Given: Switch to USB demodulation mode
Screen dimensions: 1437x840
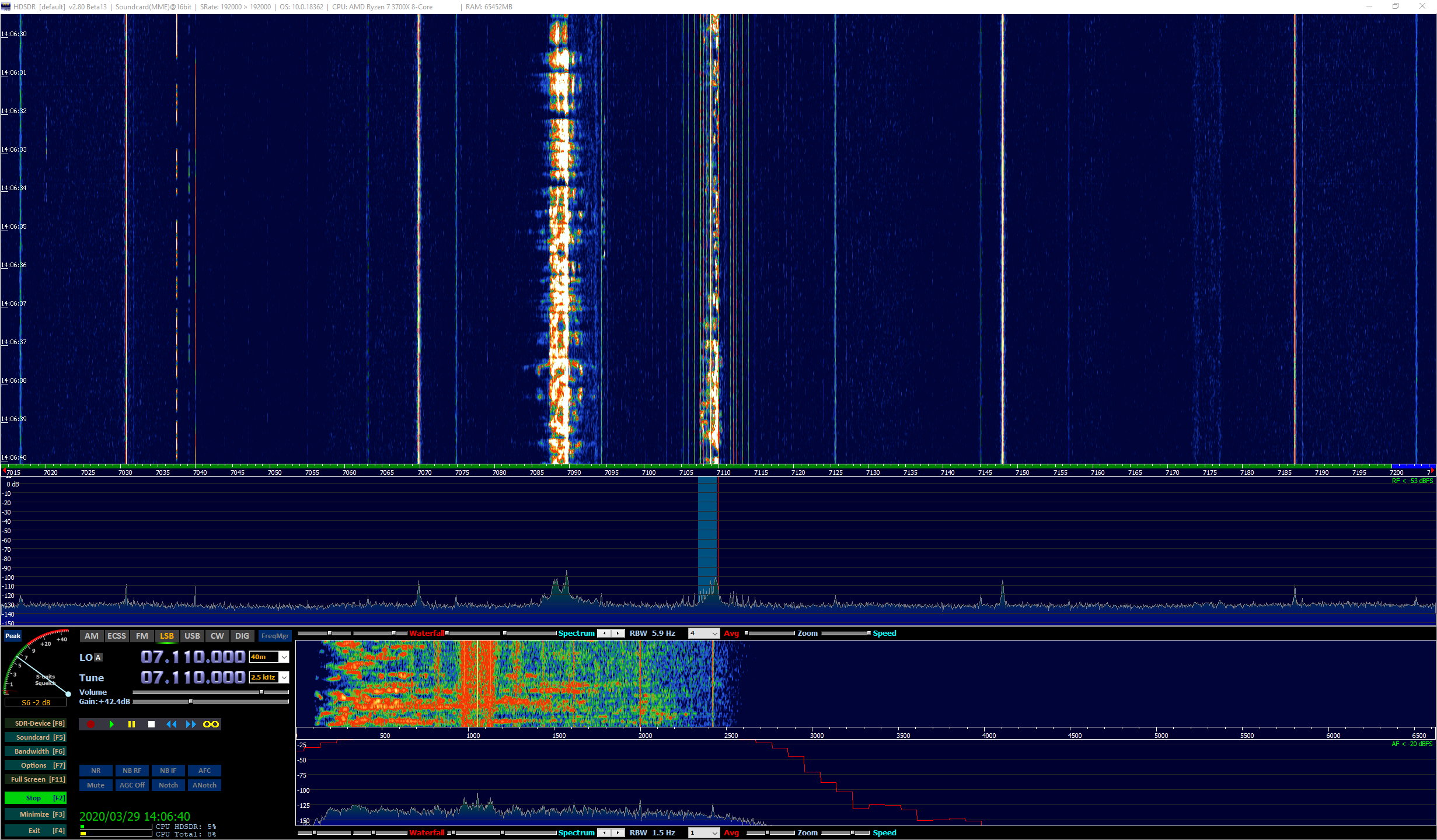Looking at the screenshot, I should (x=191, y=636).
